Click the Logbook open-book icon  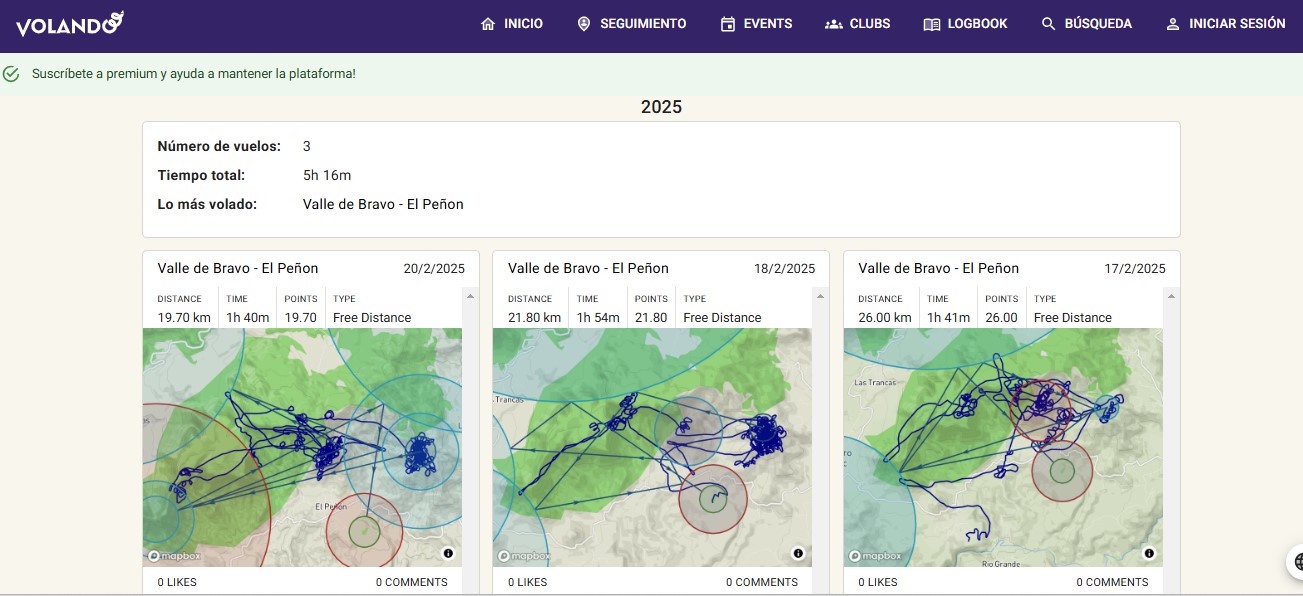[x=931, y=24]
